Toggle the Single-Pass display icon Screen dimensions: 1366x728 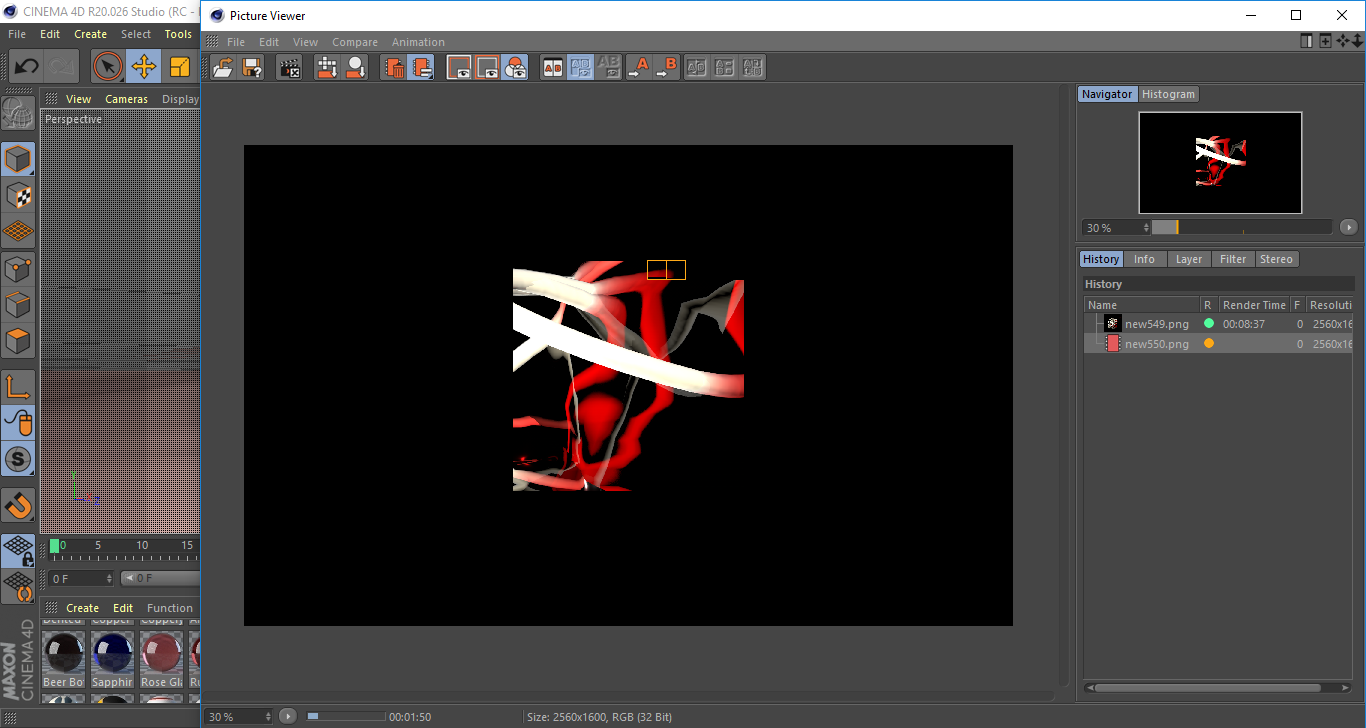[487, 68]
